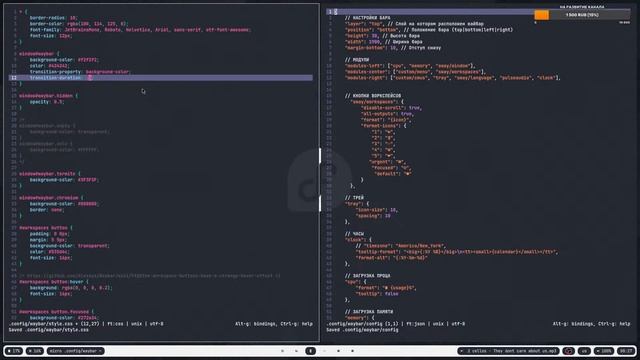The image size is (640, 360).
Task: Click the 'window#waybar.chromium {' selector
Action: point(51,198)
